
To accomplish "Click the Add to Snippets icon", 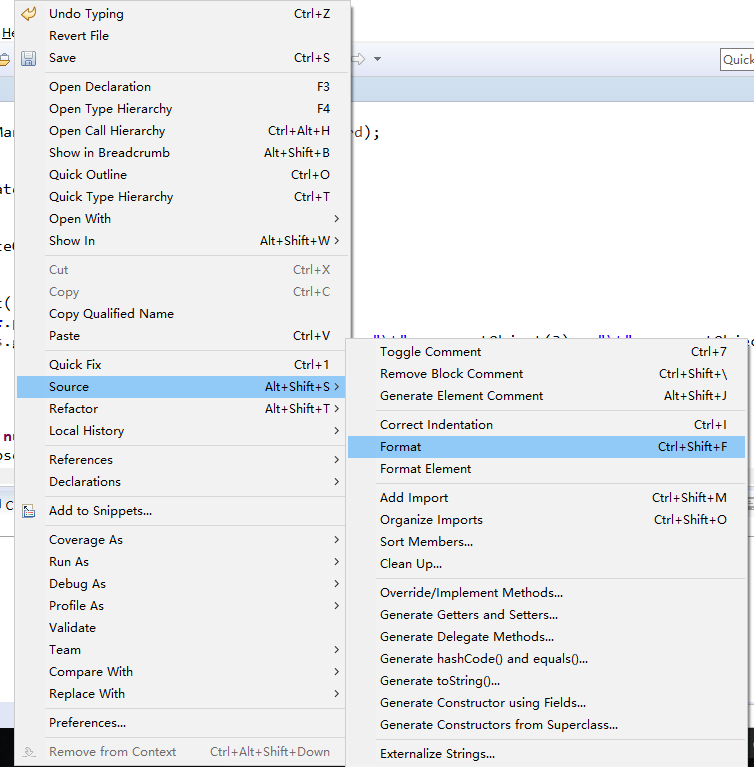I will pyautogui.click(x=28, y=511).
